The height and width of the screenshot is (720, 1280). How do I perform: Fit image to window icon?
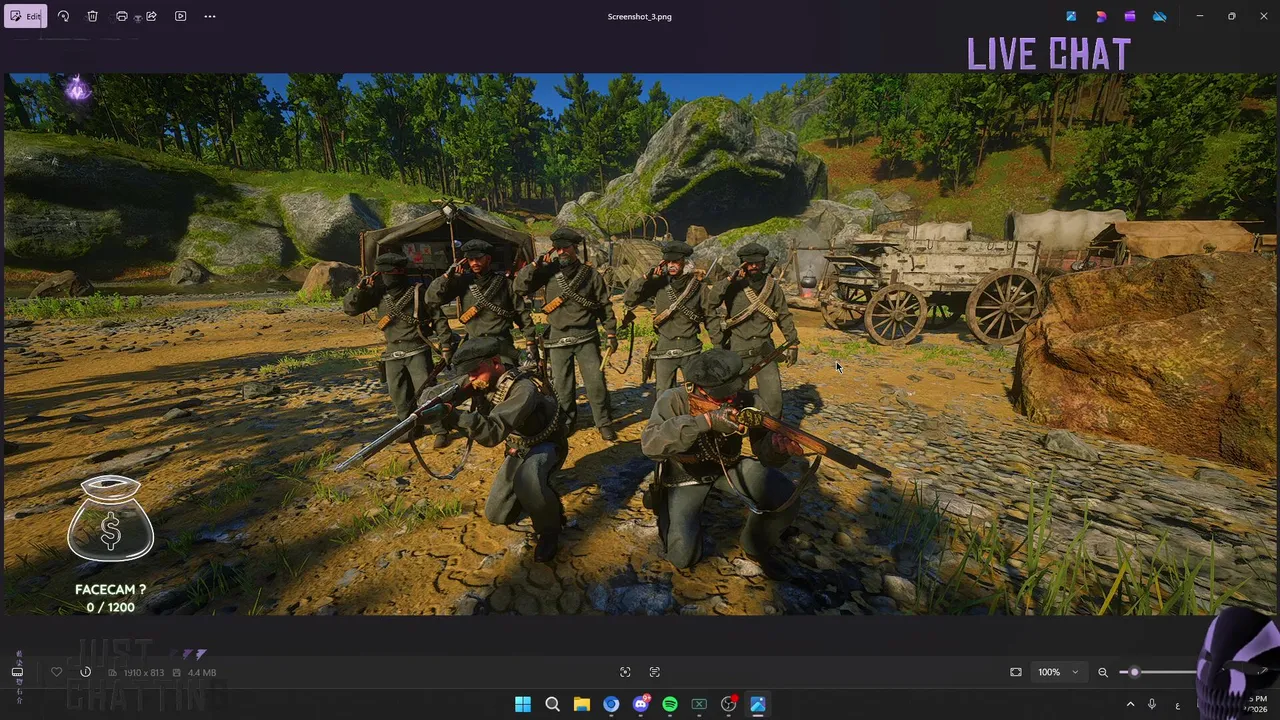pyautogui.click(x=1016, y=672)
